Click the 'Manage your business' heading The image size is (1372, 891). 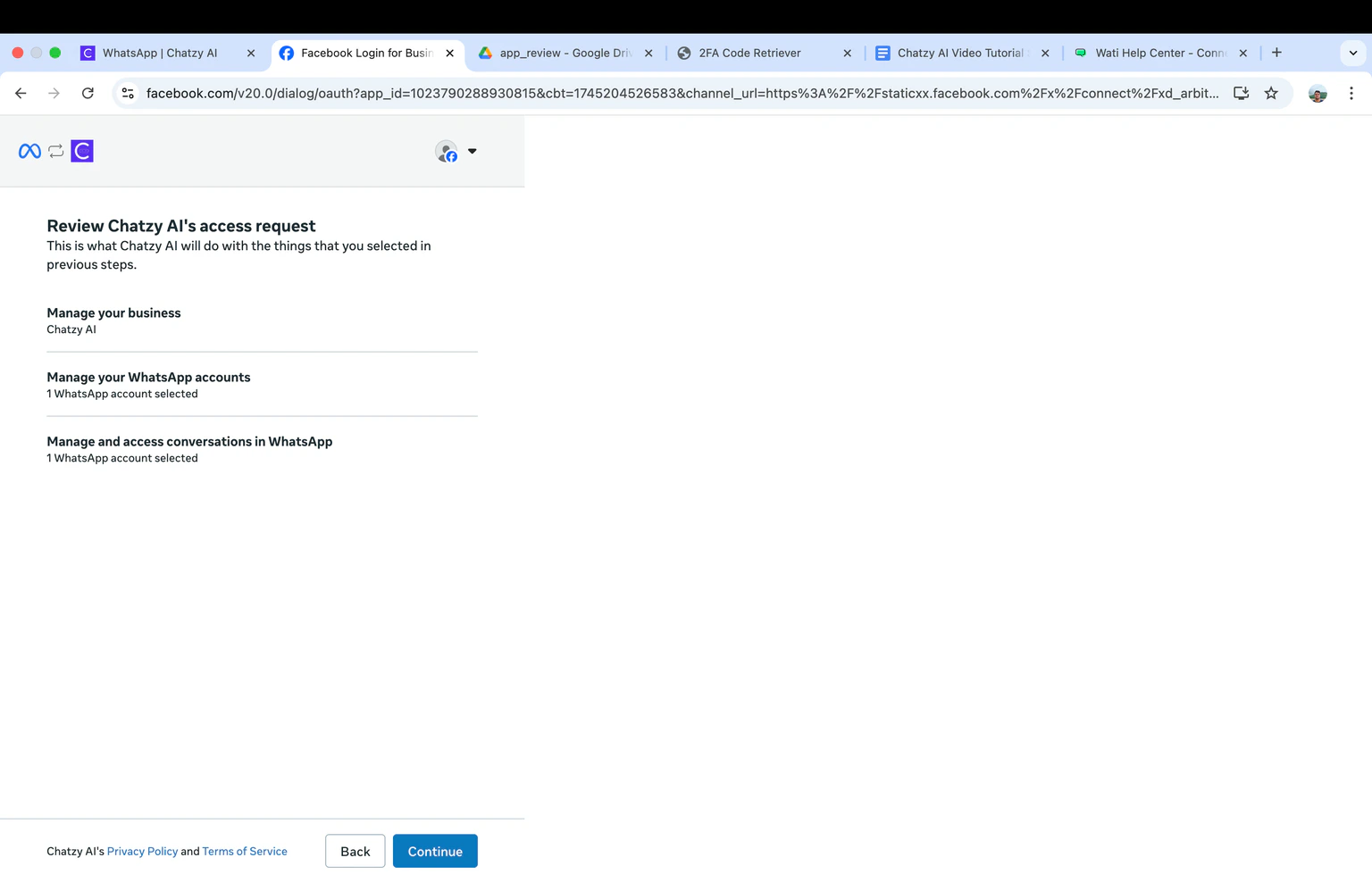coord(113,312)
